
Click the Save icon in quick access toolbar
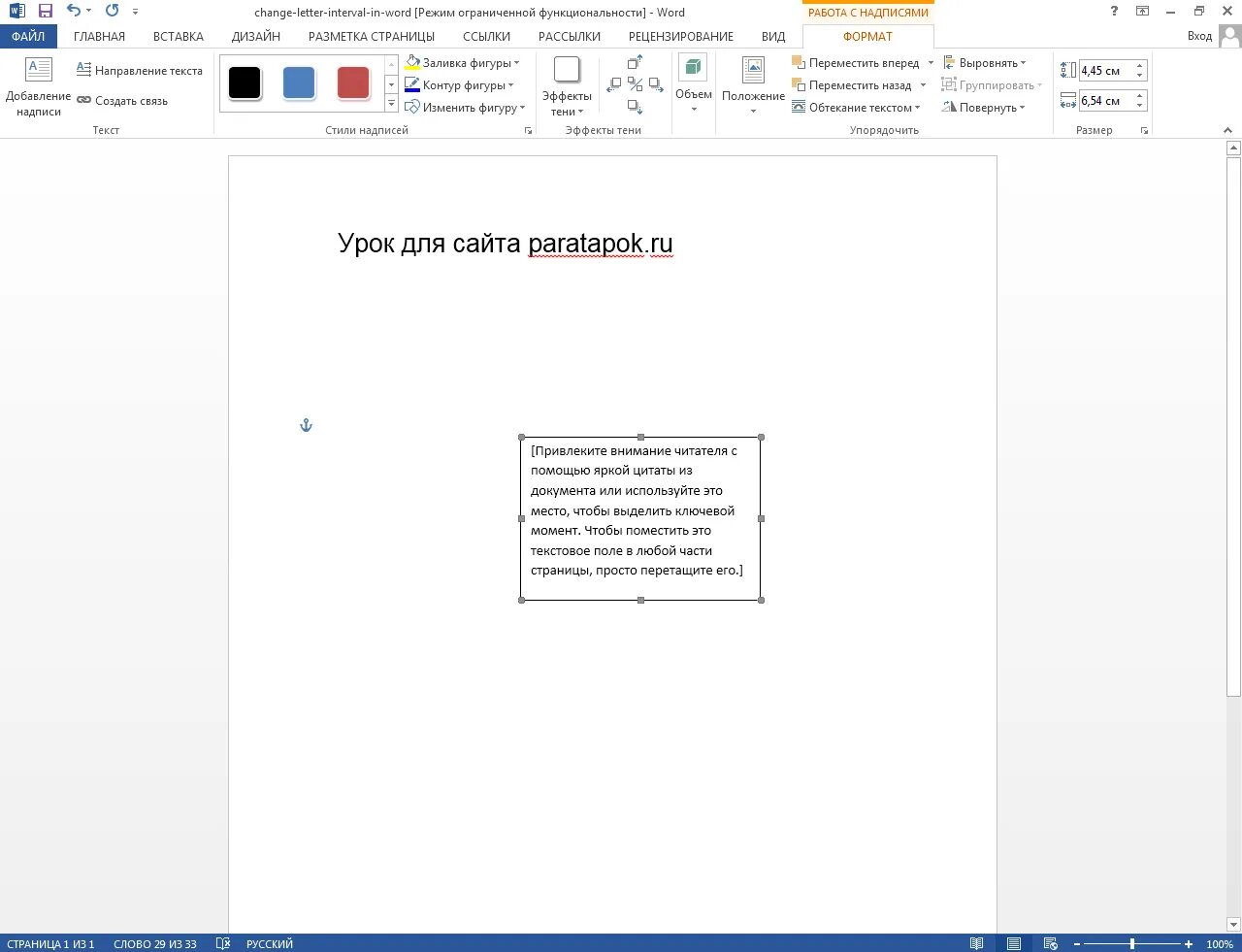tap(45, 12)
